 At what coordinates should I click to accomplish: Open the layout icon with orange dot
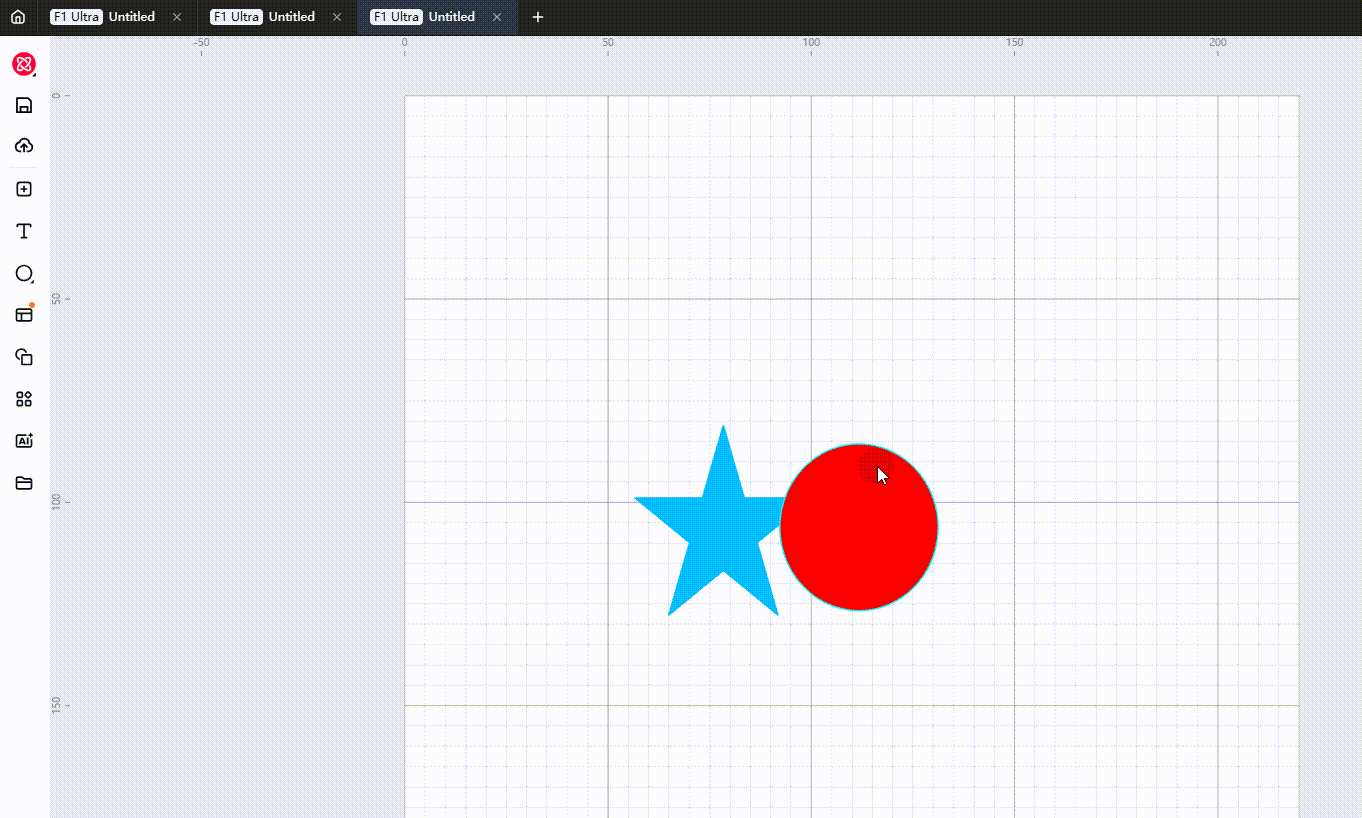tap(24, 315)
